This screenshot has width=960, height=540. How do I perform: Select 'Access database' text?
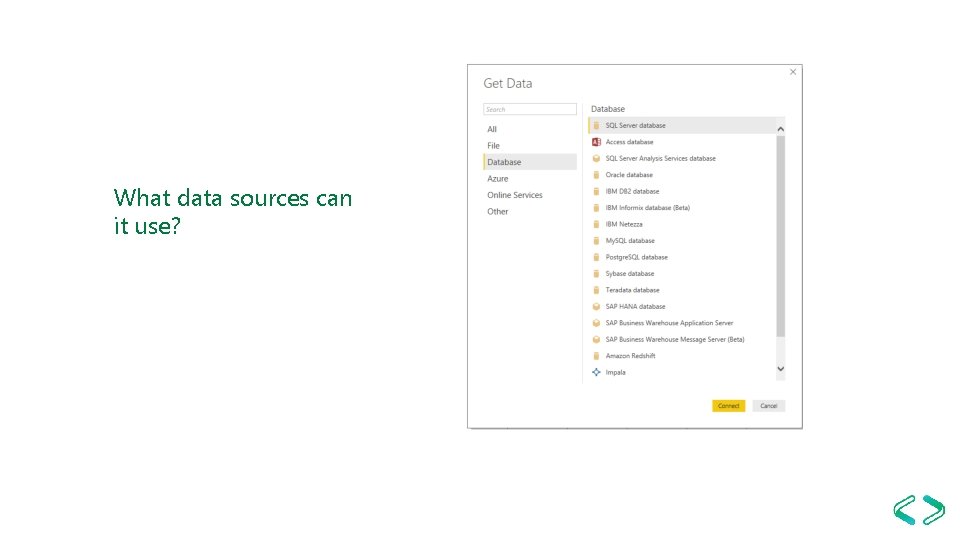tap(629, 142)
